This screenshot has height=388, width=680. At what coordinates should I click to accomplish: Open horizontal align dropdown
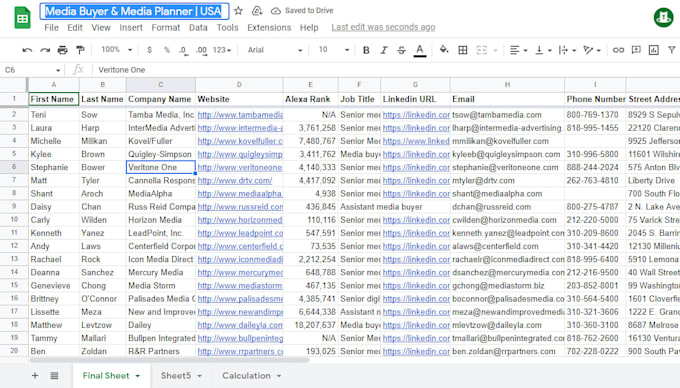point(518,50)
